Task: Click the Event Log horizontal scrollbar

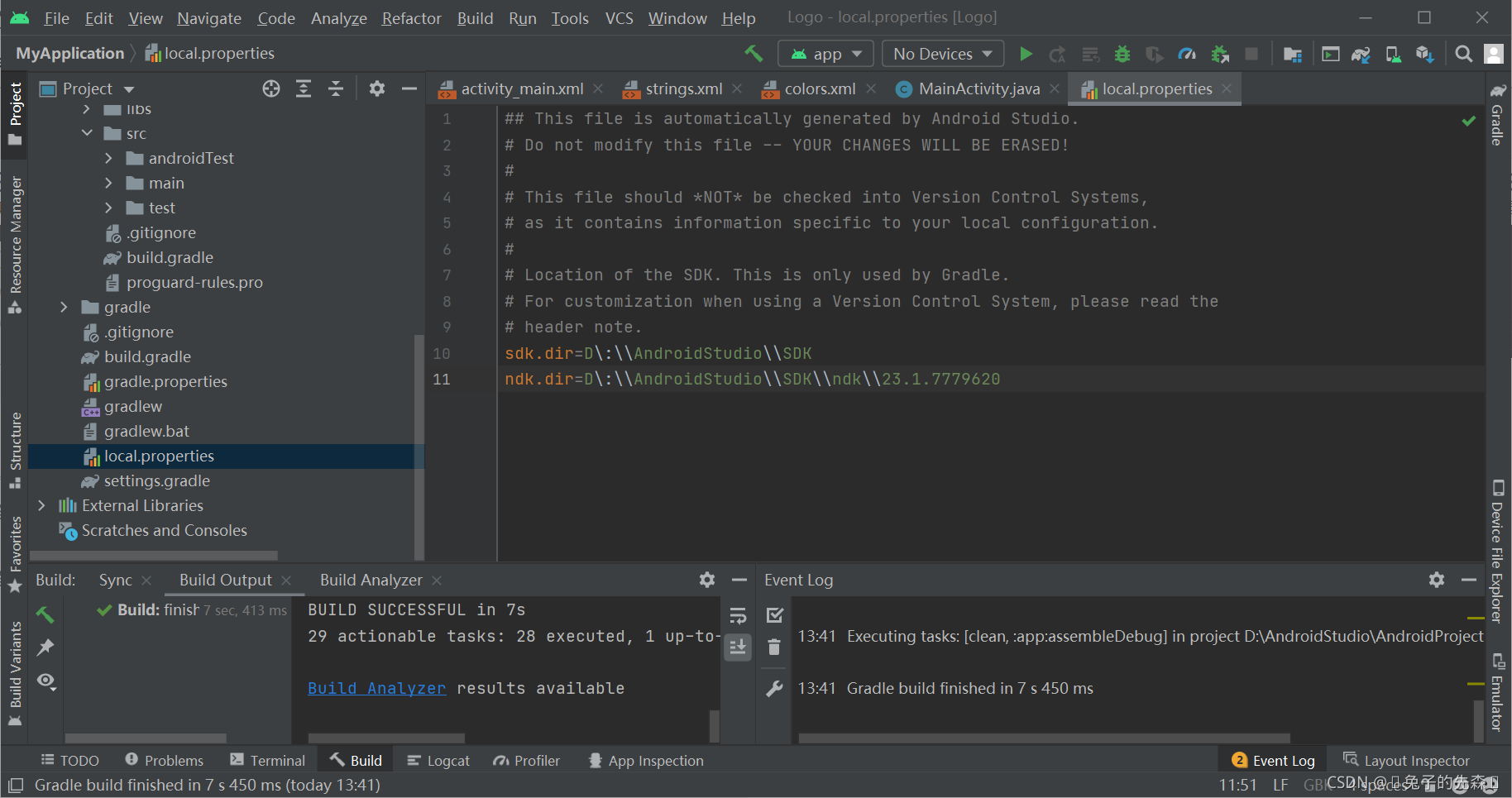Action: pyautogui.click(x=1044, y=738)
